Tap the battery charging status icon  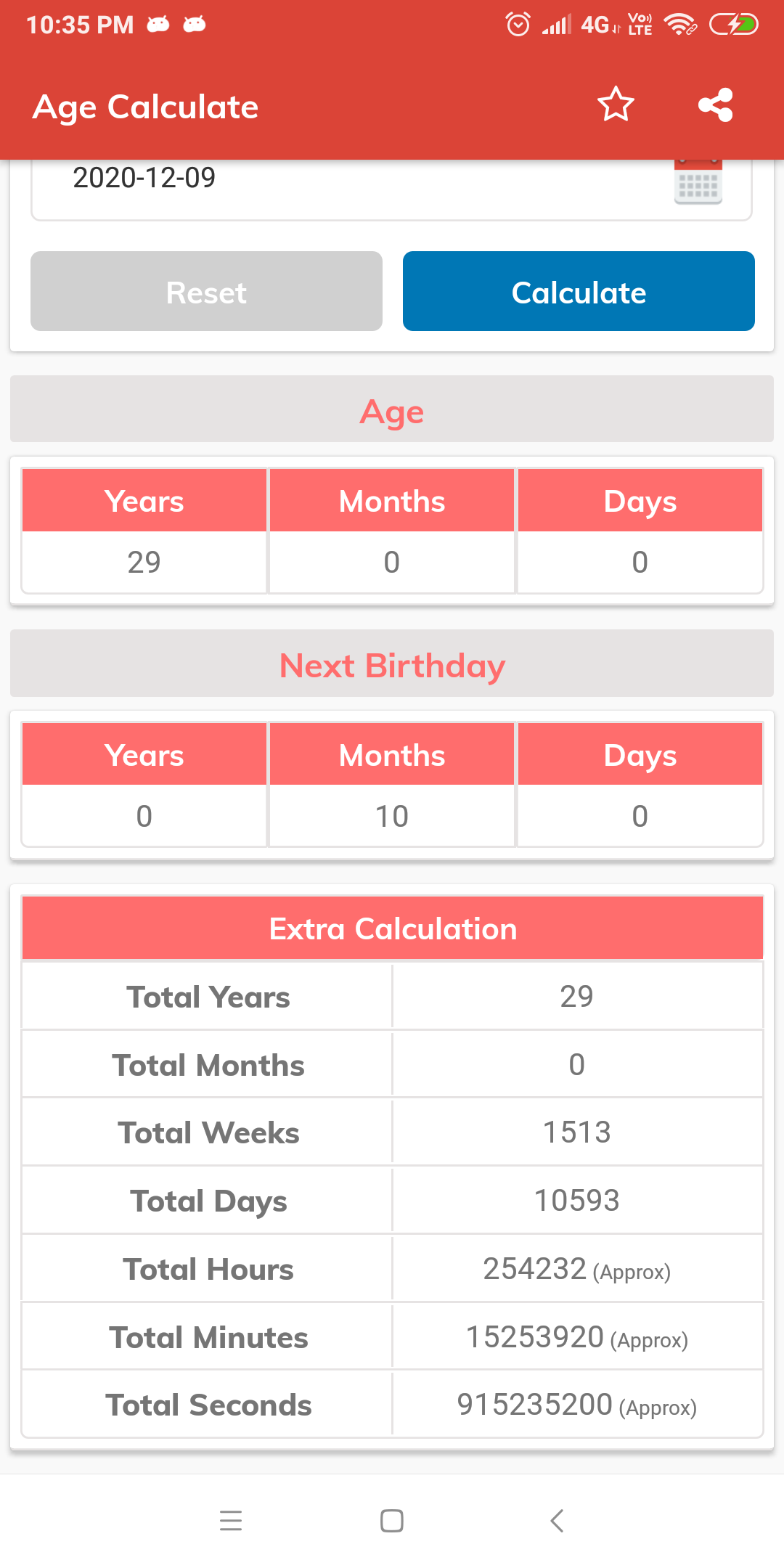coord(733,25)
